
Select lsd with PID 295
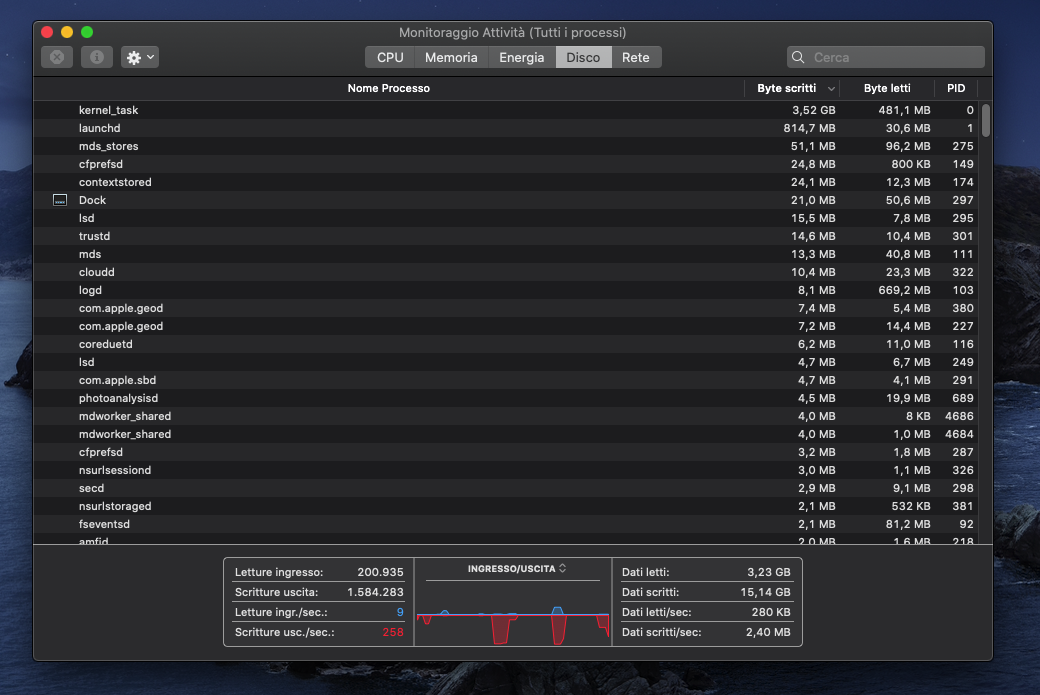point(507,218)
